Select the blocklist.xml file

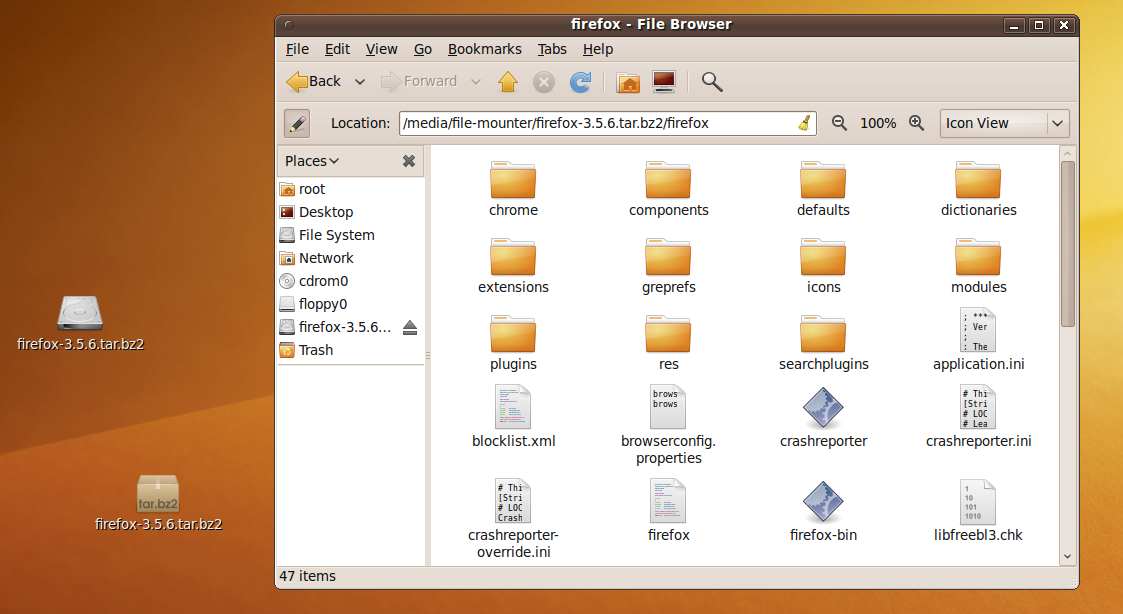[513, 417]
